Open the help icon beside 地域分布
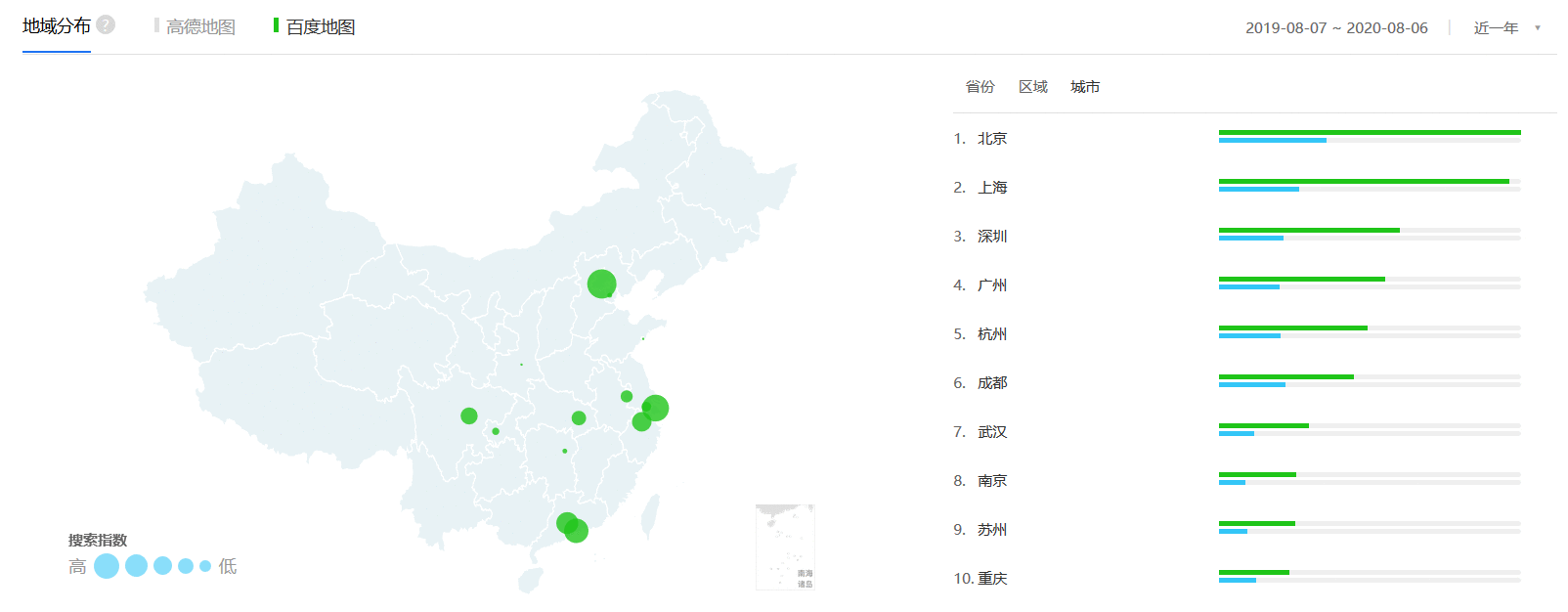The height and width of the screenshot is (612, 1568). click(106, 24)
